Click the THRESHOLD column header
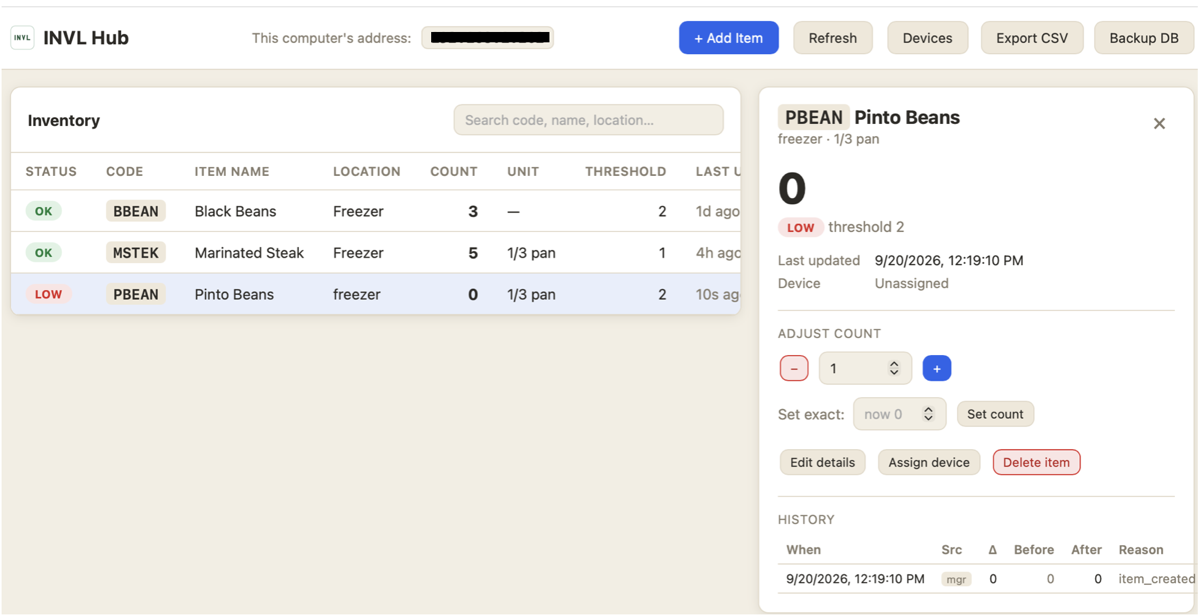Screen dimensions: 1200x616 (x=626, y=172)
